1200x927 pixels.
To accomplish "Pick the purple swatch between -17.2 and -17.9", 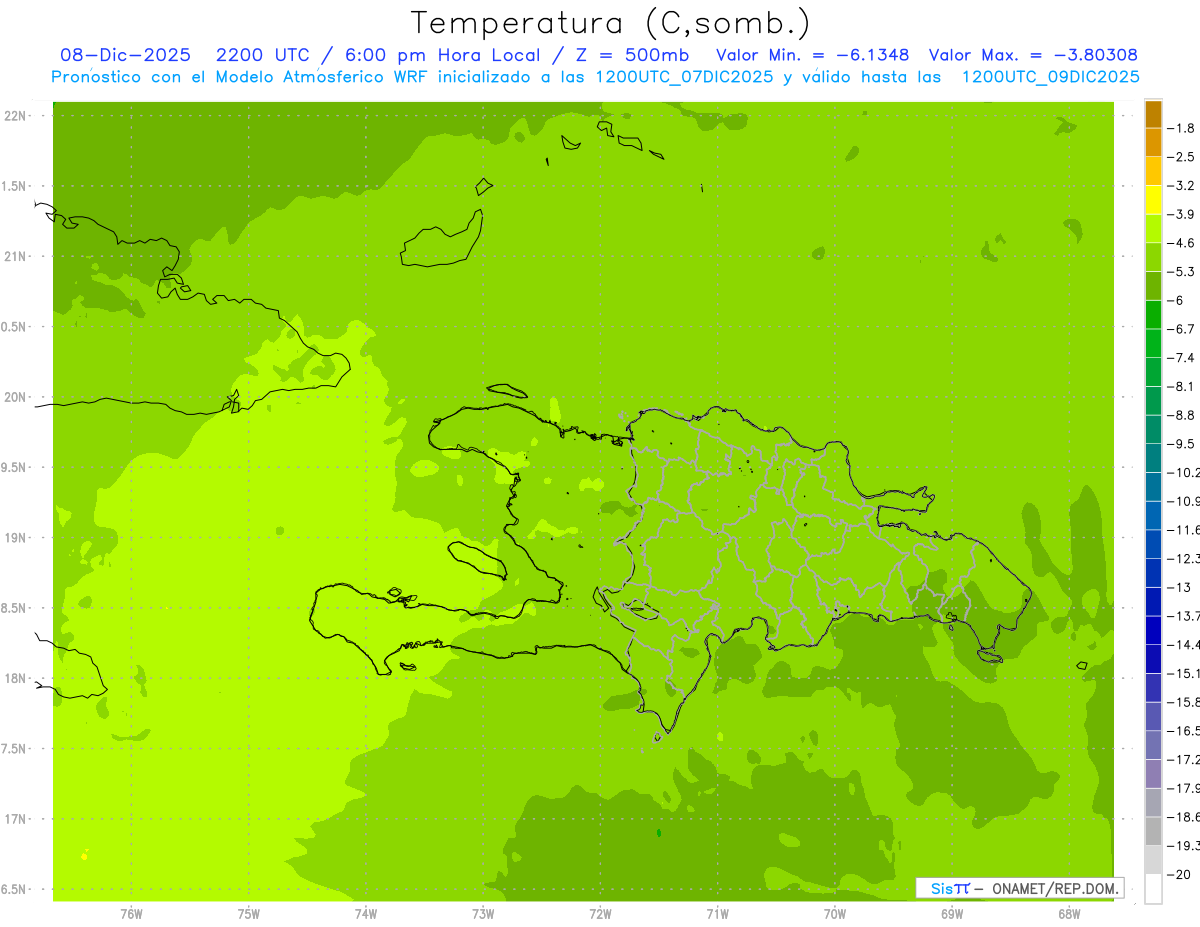I will coord(1153,773).
